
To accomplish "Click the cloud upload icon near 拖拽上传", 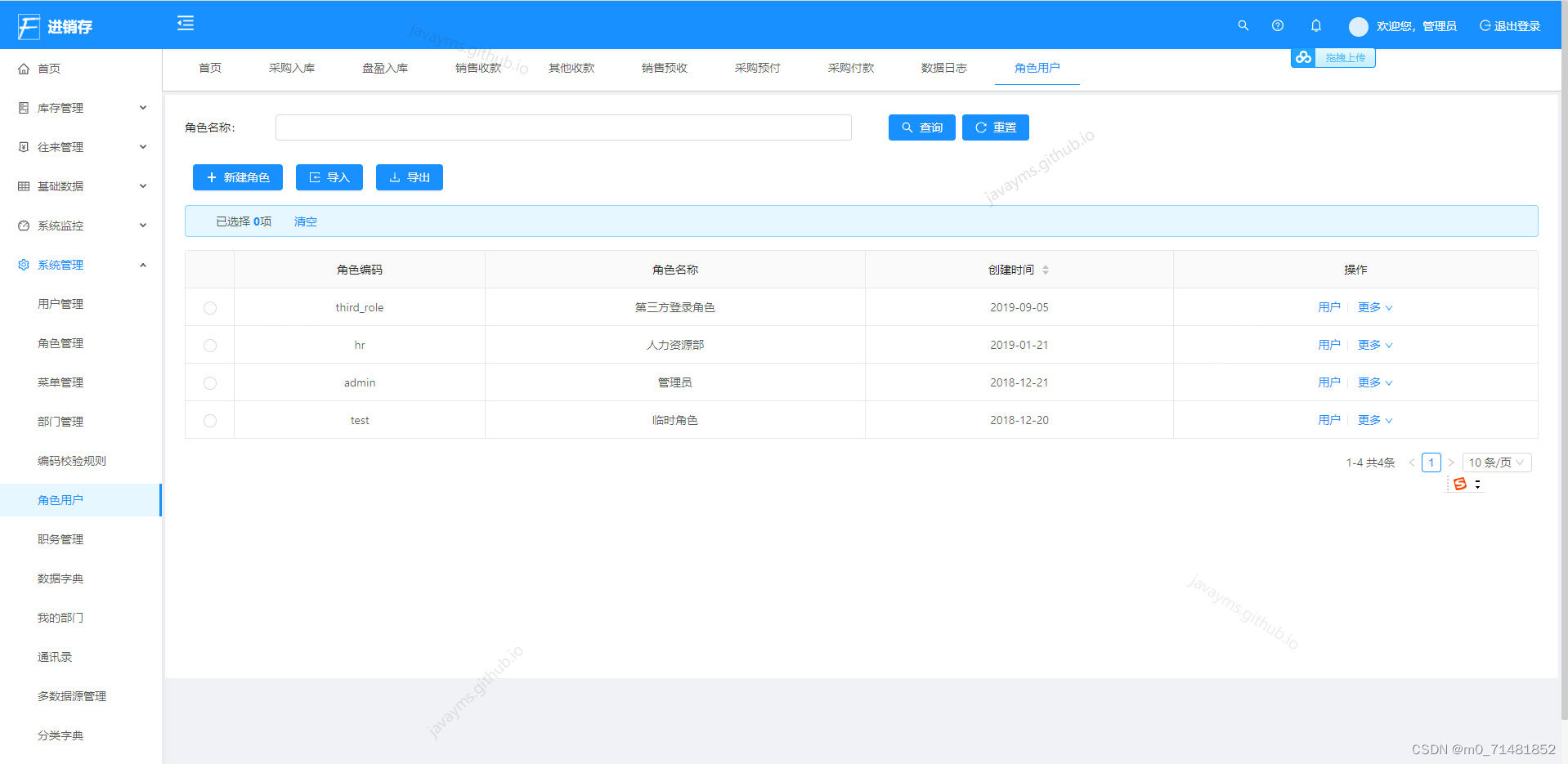I will point(1303,57).
